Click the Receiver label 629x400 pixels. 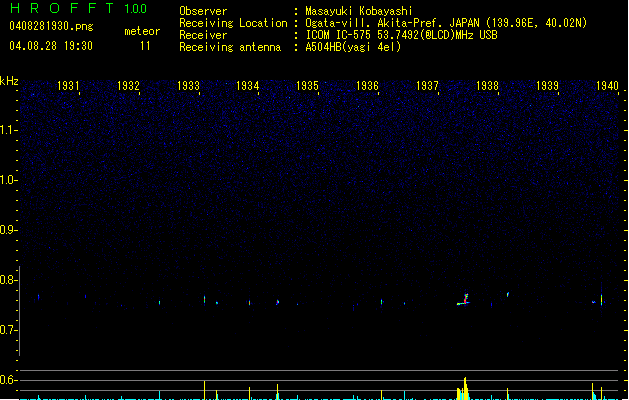pos(203,35)
